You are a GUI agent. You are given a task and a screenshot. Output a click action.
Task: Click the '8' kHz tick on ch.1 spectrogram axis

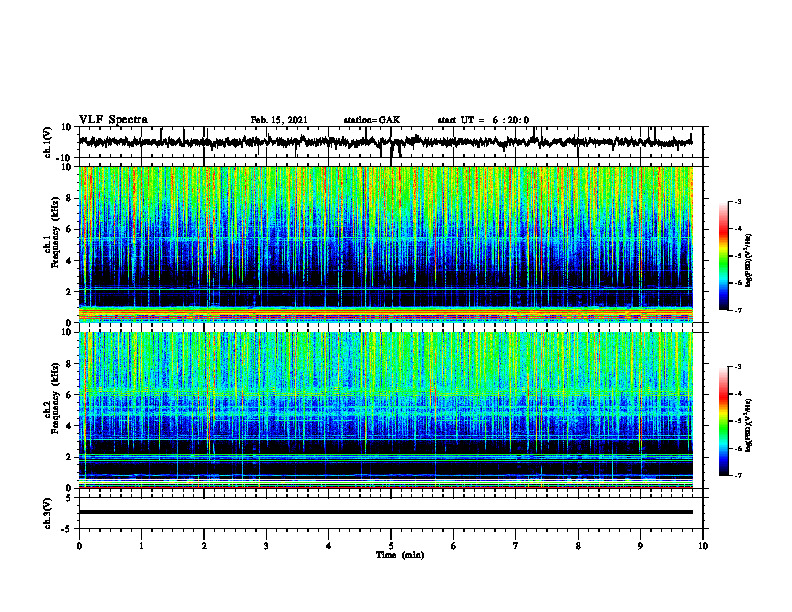point(69,198)
